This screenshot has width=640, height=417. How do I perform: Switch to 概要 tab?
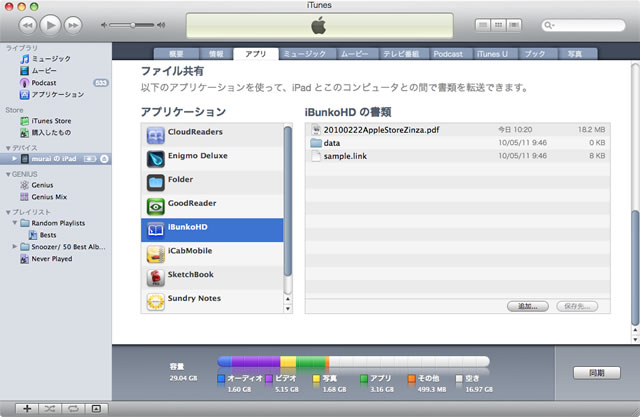coord(176,54)
